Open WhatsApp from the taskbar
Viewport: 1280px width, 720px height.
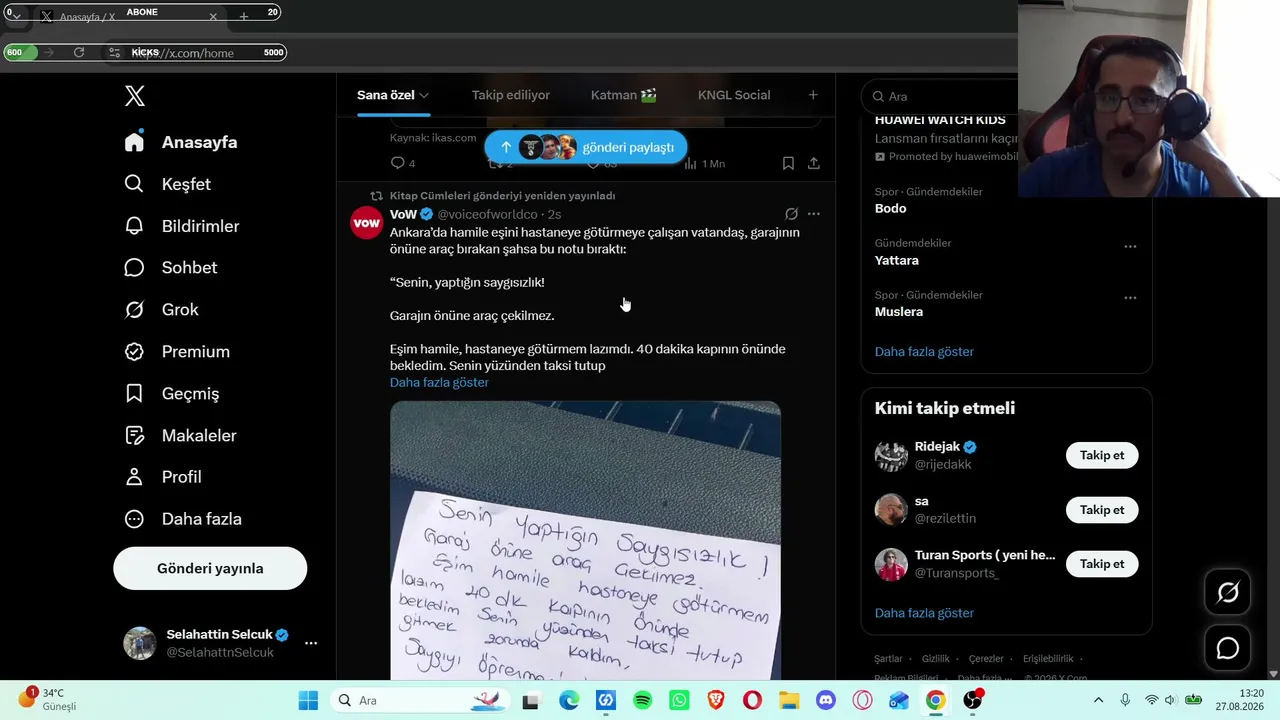tap(679, 700)
